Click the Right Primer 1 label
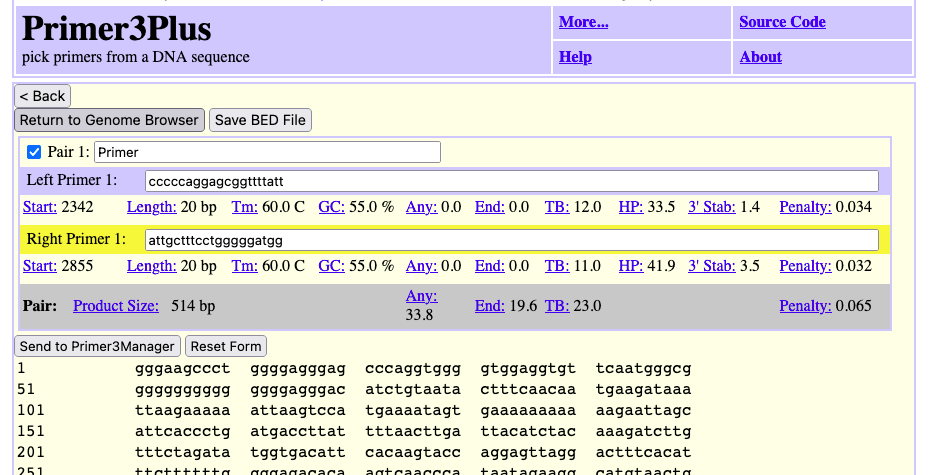Viewport: 941px width, 475px height. pyautogui.click(x=76, y=240)
